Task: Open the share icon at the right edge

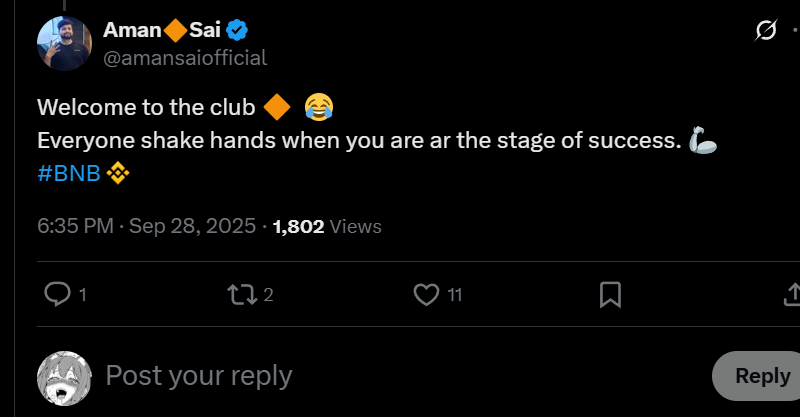Action: [x=790, y=295]
